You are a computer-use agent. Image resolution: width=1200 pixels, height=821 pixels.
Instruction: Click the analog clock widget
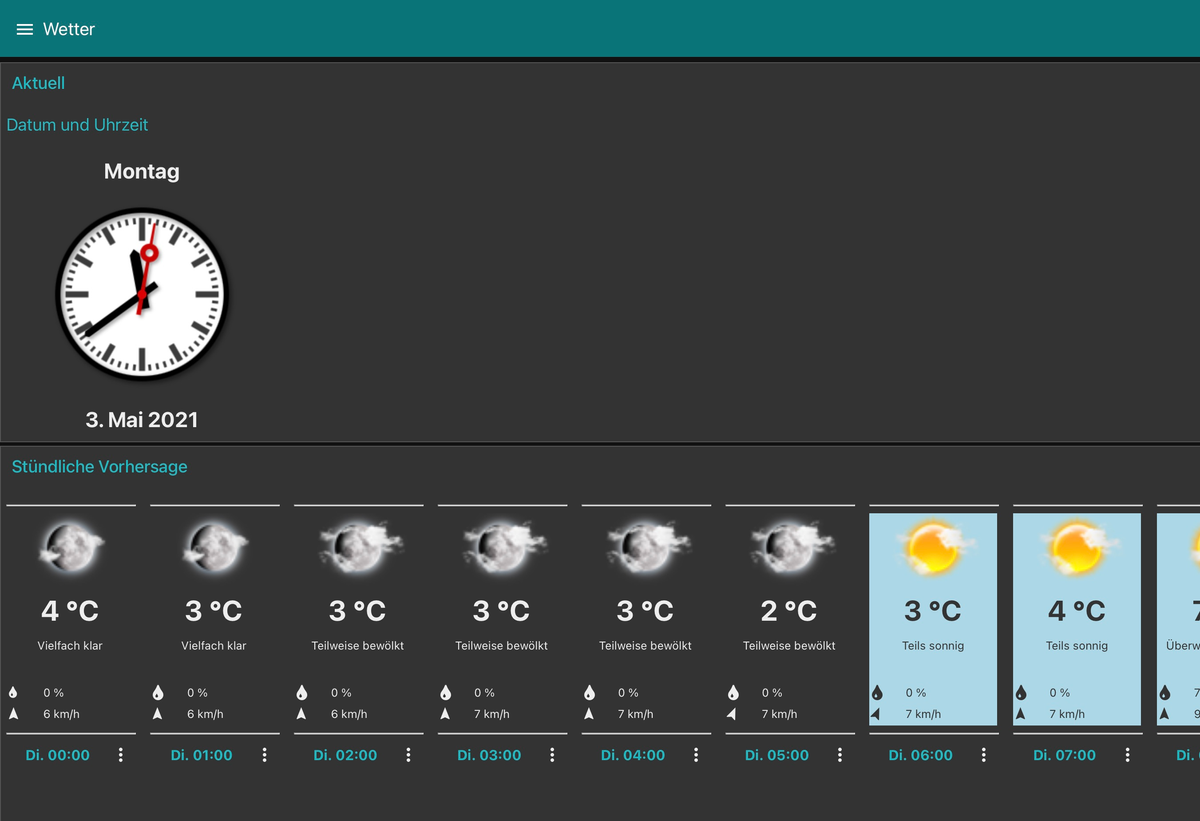142,294
